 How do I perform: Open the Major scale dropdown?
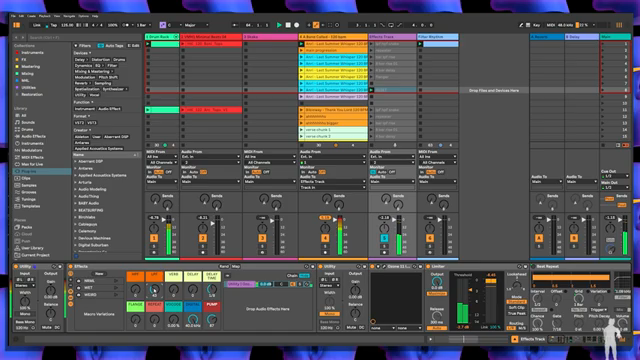[x=196, y=25]
